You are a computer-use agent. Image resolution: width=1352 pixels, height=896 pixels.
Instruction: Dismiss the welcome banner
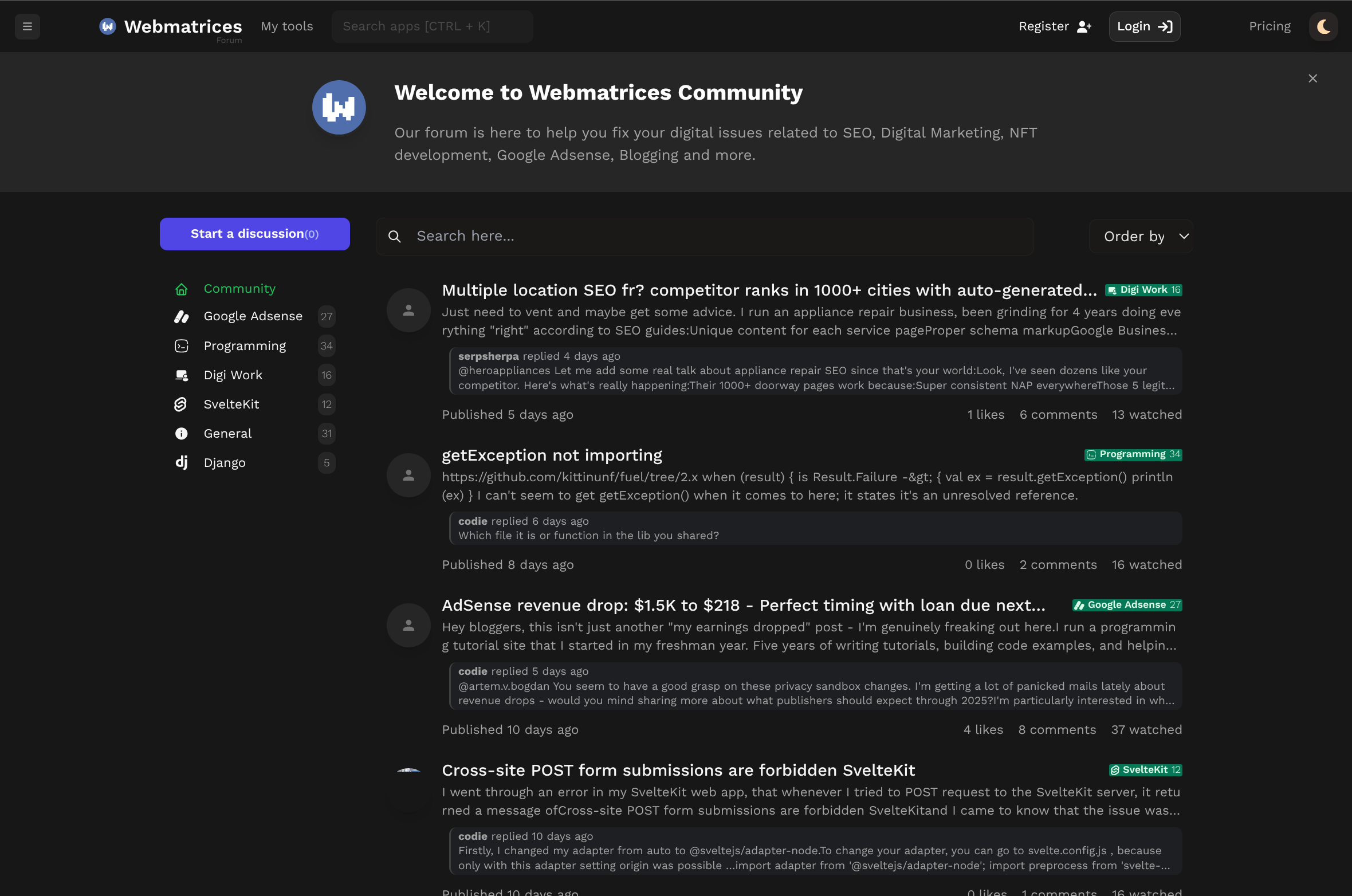pyautogui.click(x=1312, y=78)
